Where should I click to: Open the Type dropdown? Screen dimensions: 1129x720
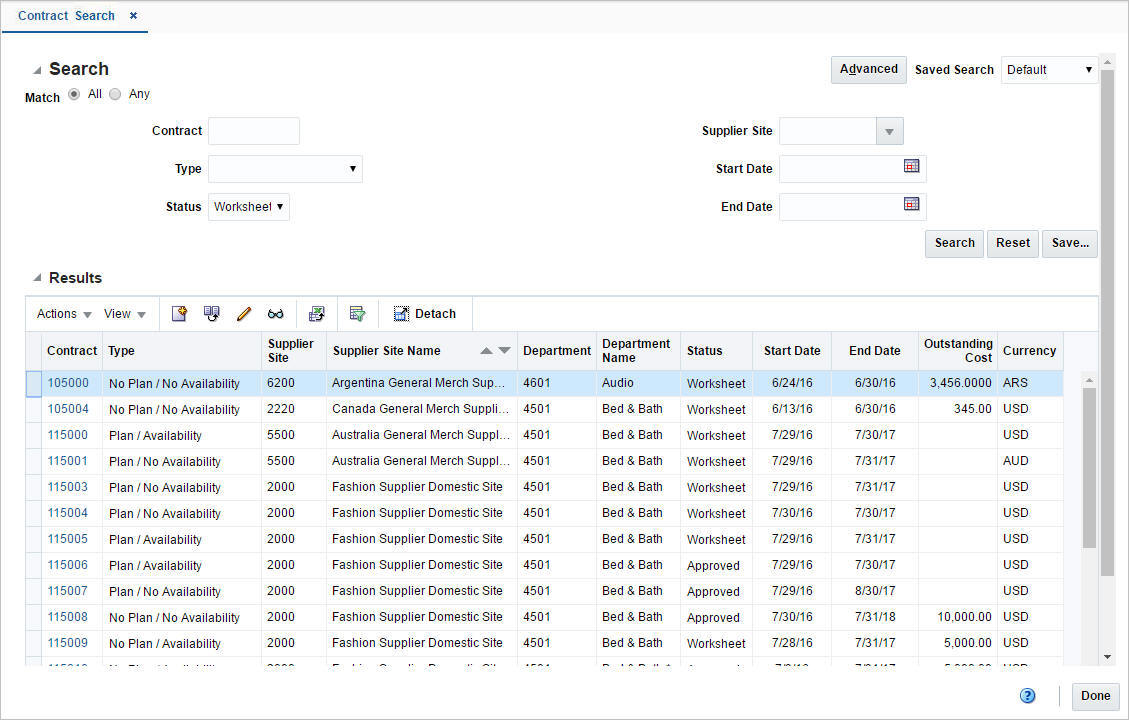click(354, 168)
